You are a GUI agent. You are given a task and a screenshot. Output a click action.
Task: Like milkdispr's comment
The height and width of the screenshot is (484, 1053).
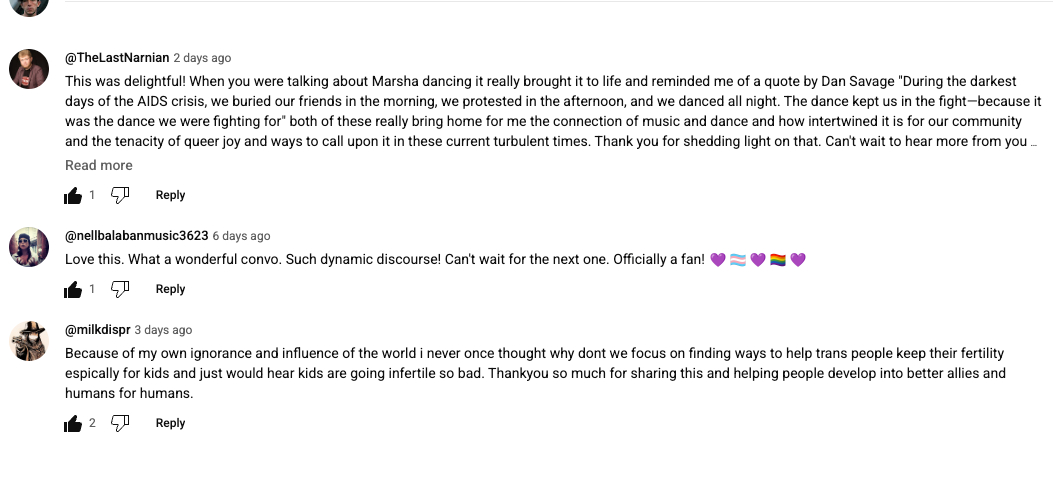tap(73, 424)
